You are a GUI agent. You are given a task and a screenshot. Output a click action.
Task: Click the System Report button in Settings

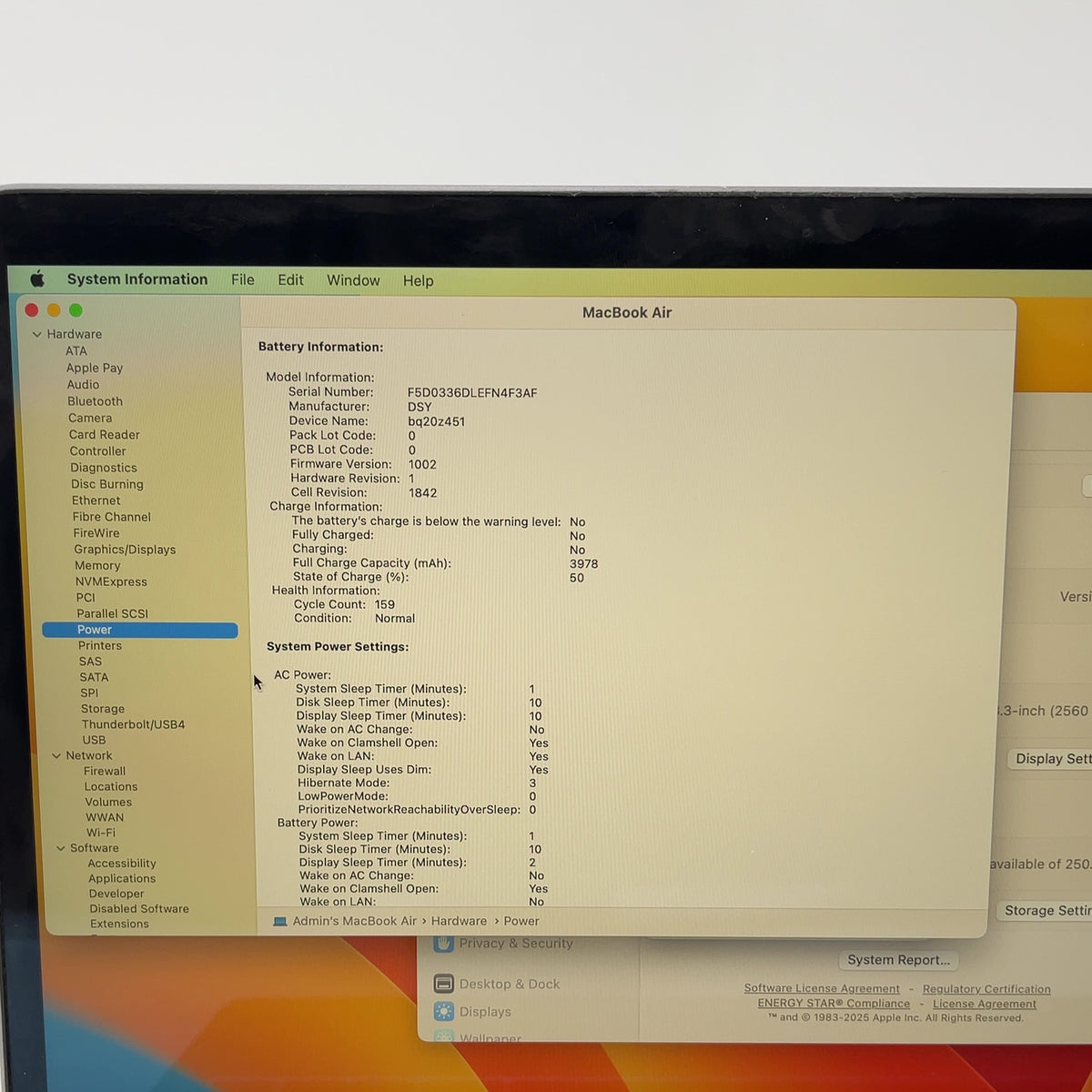898,960
